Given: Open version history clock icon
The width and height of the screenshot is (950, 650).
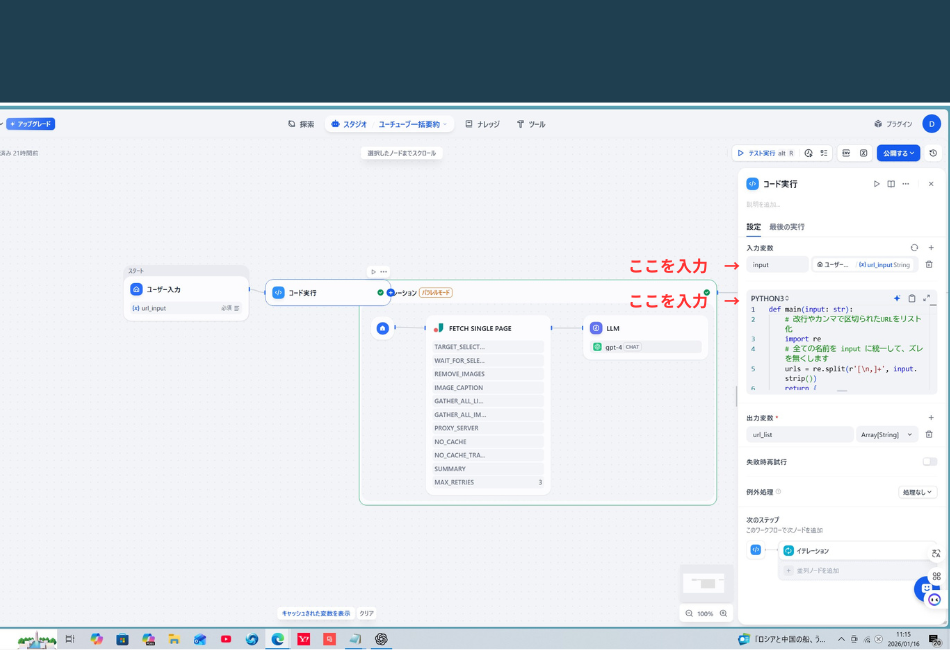Looking at the screenshot, I should pos(933,153).
